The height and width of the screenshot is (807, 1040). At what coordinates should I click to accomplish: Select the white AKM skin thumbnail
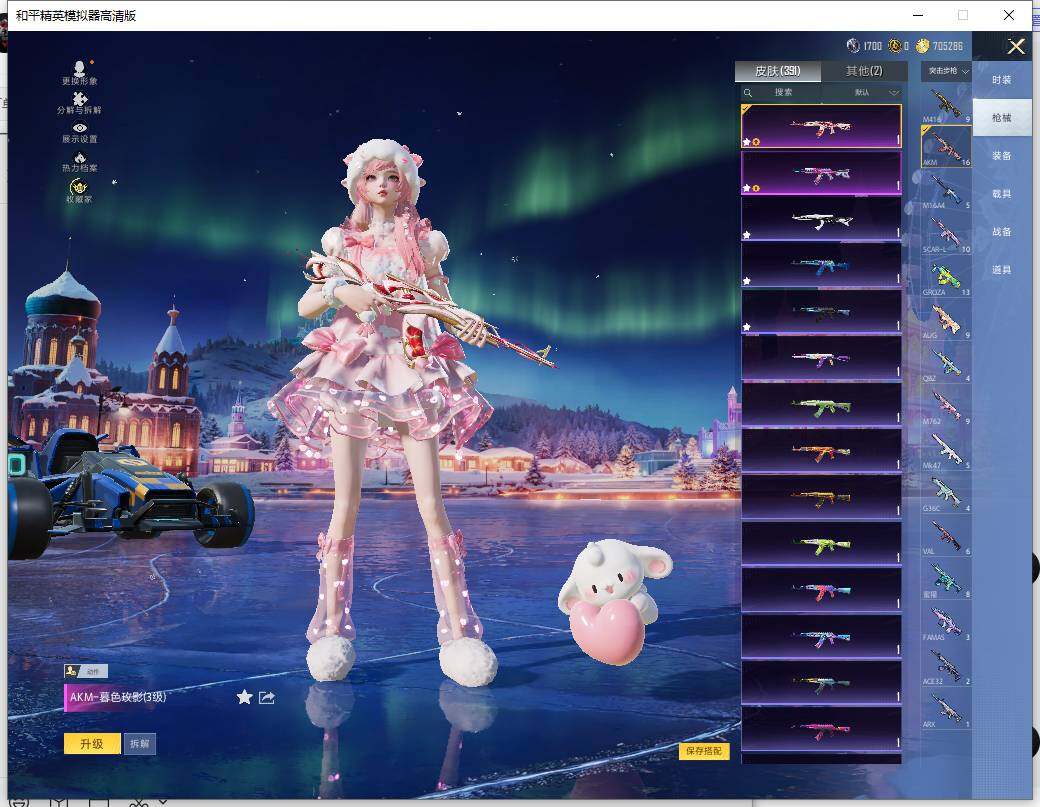pos(821,219)
